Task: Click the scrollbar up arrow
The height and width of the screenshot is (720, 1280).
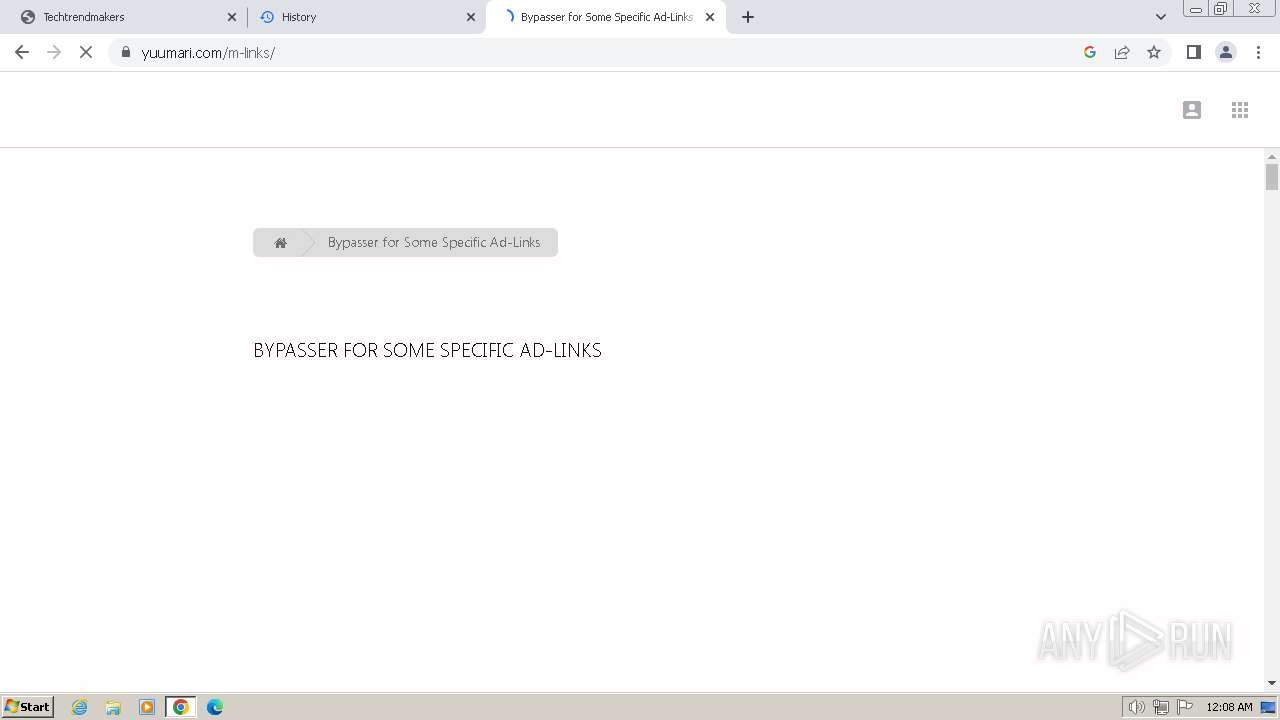Action: click(x=1272, y=157)
